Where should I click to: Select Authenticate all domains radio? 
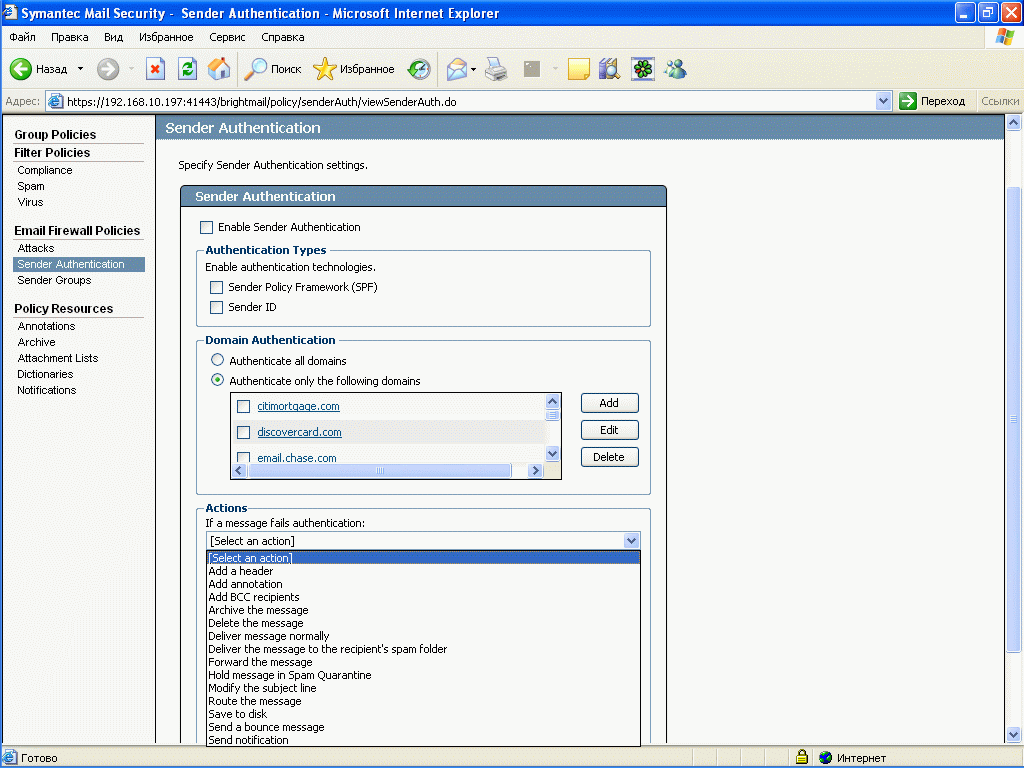tap(217, 360)
